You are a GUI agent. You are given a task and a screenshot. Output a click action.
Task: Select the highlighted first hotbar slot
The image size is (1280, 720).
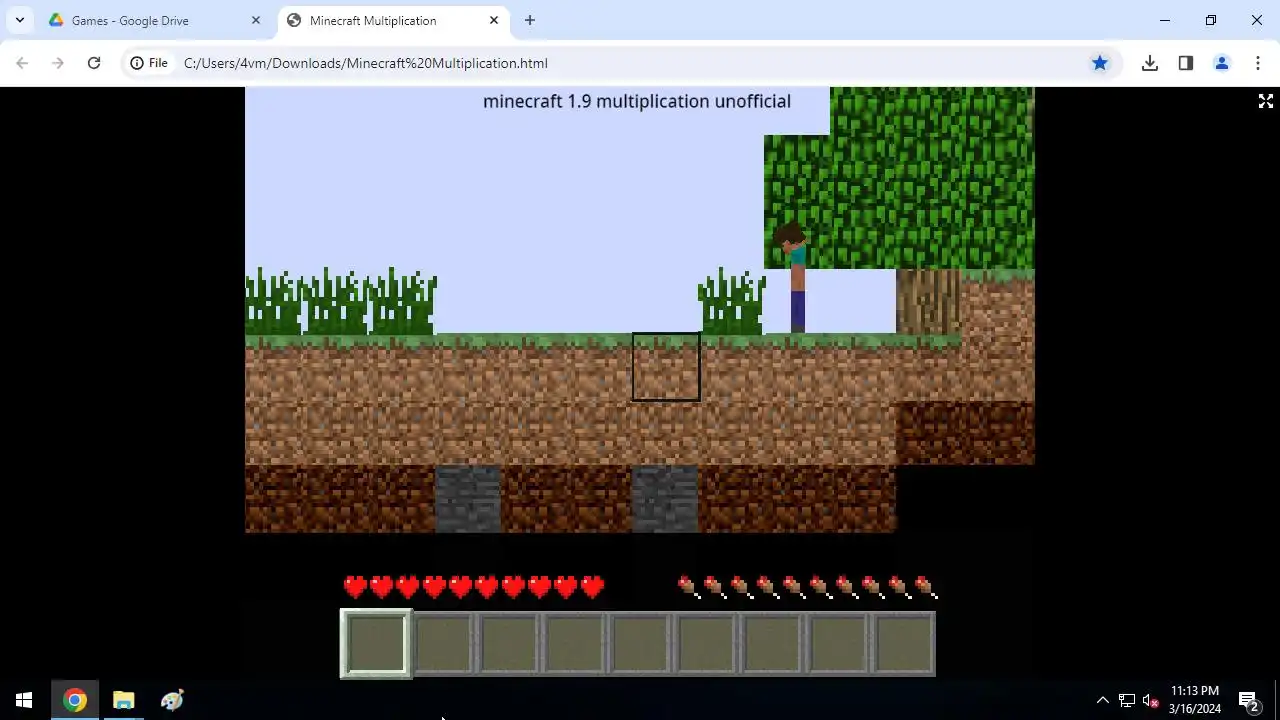point(376,643)
